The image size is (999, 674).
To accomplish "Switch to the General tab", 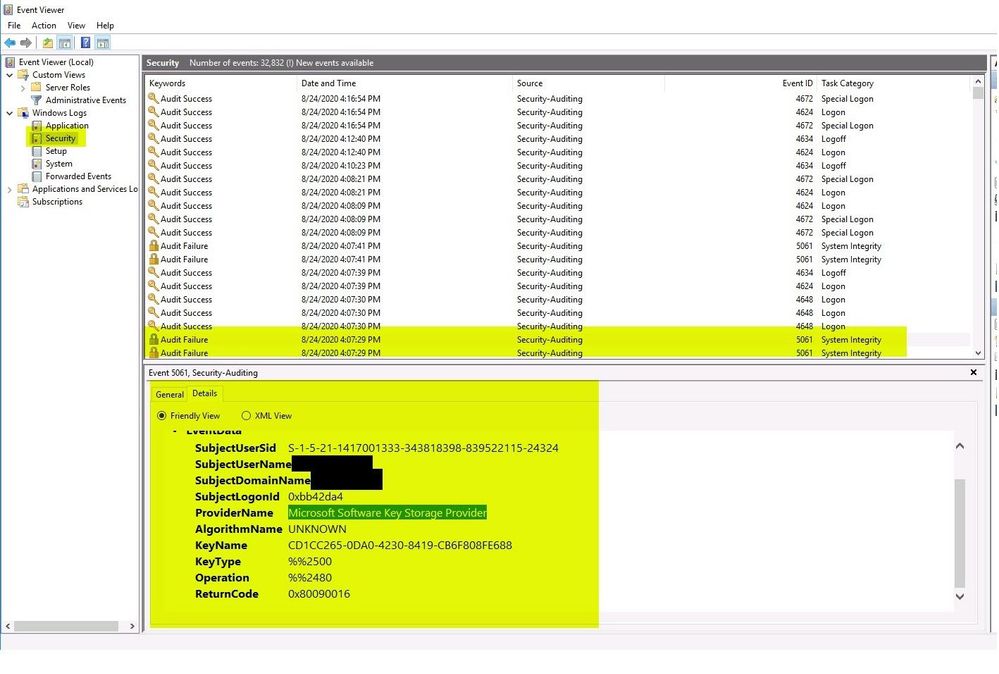I will coord(169,394).
